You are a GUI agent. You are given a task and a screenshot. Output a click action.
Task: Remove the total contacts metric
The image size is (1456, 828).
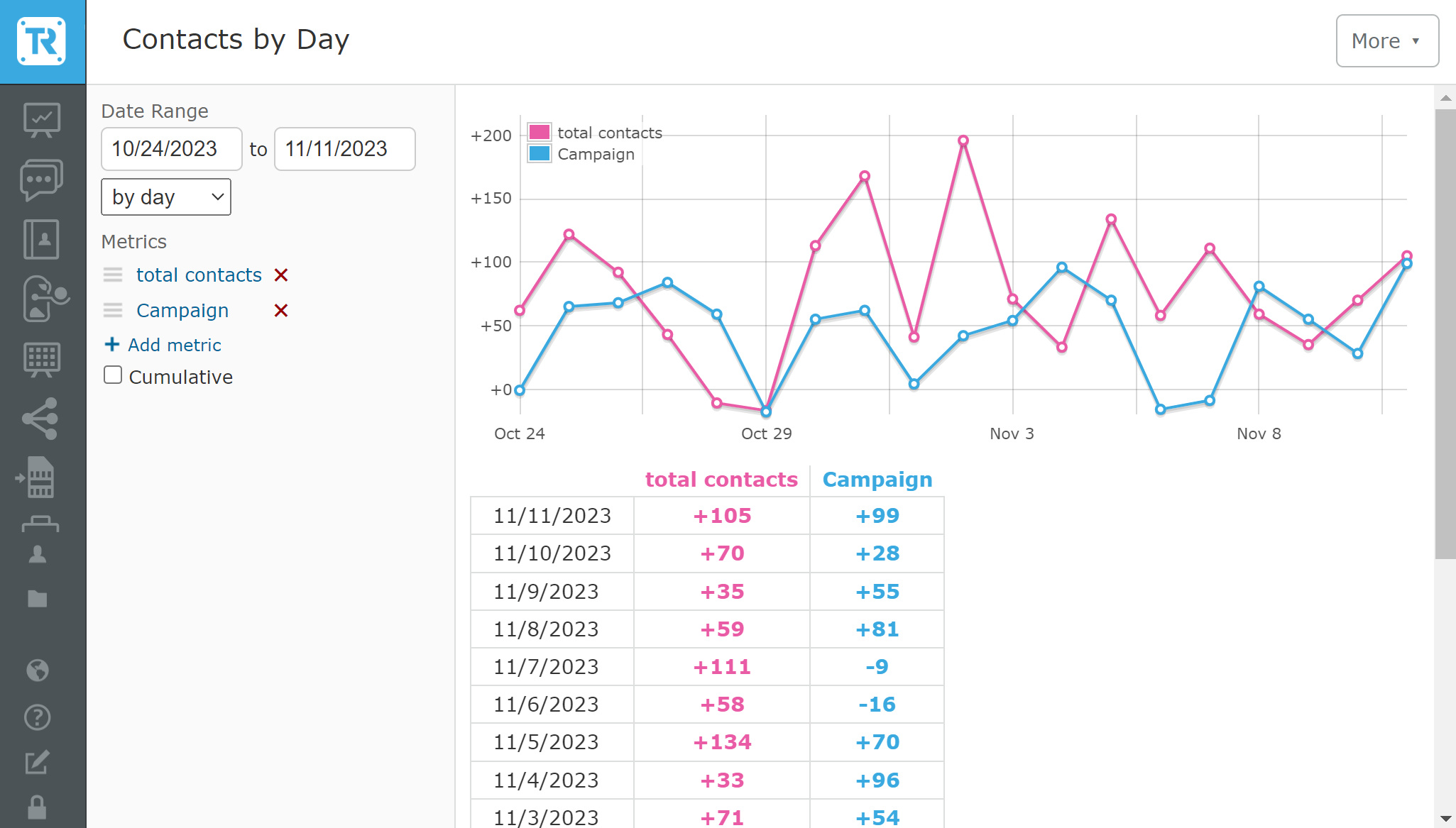[x=281, y=275]
